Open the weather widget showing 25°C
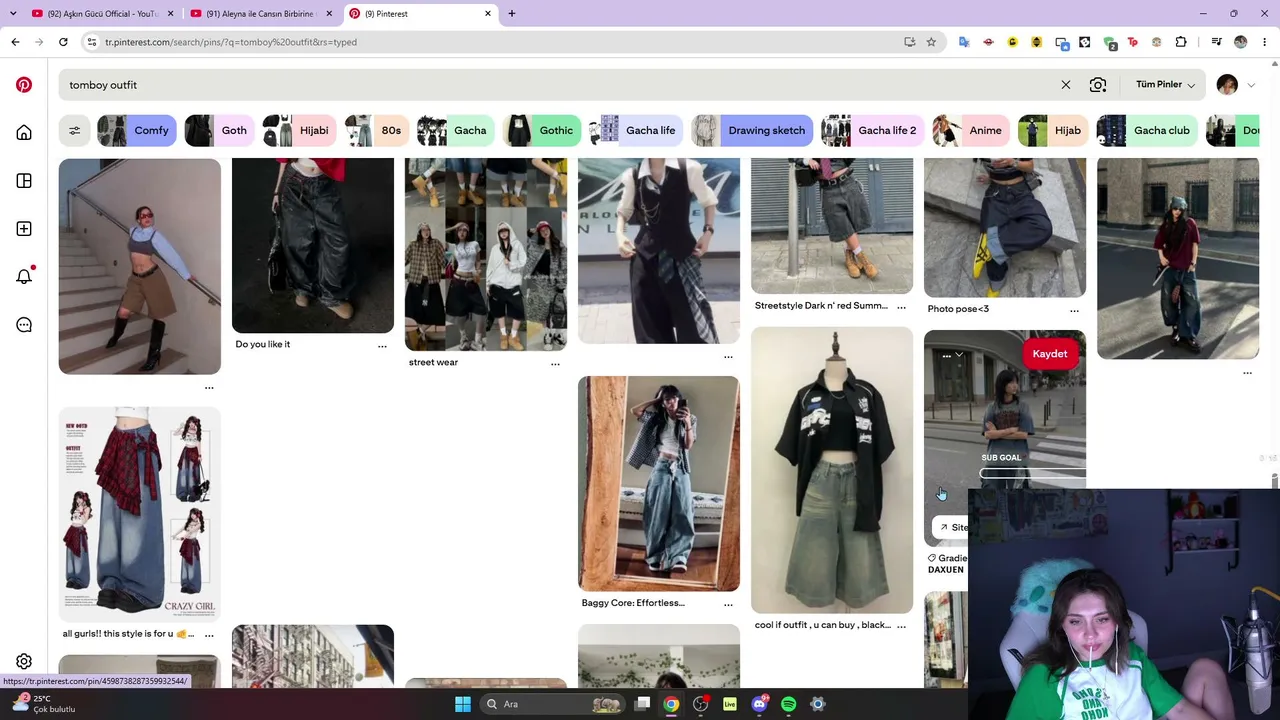1280x720 pixels. pyautogui.click(x=44, y=704)
